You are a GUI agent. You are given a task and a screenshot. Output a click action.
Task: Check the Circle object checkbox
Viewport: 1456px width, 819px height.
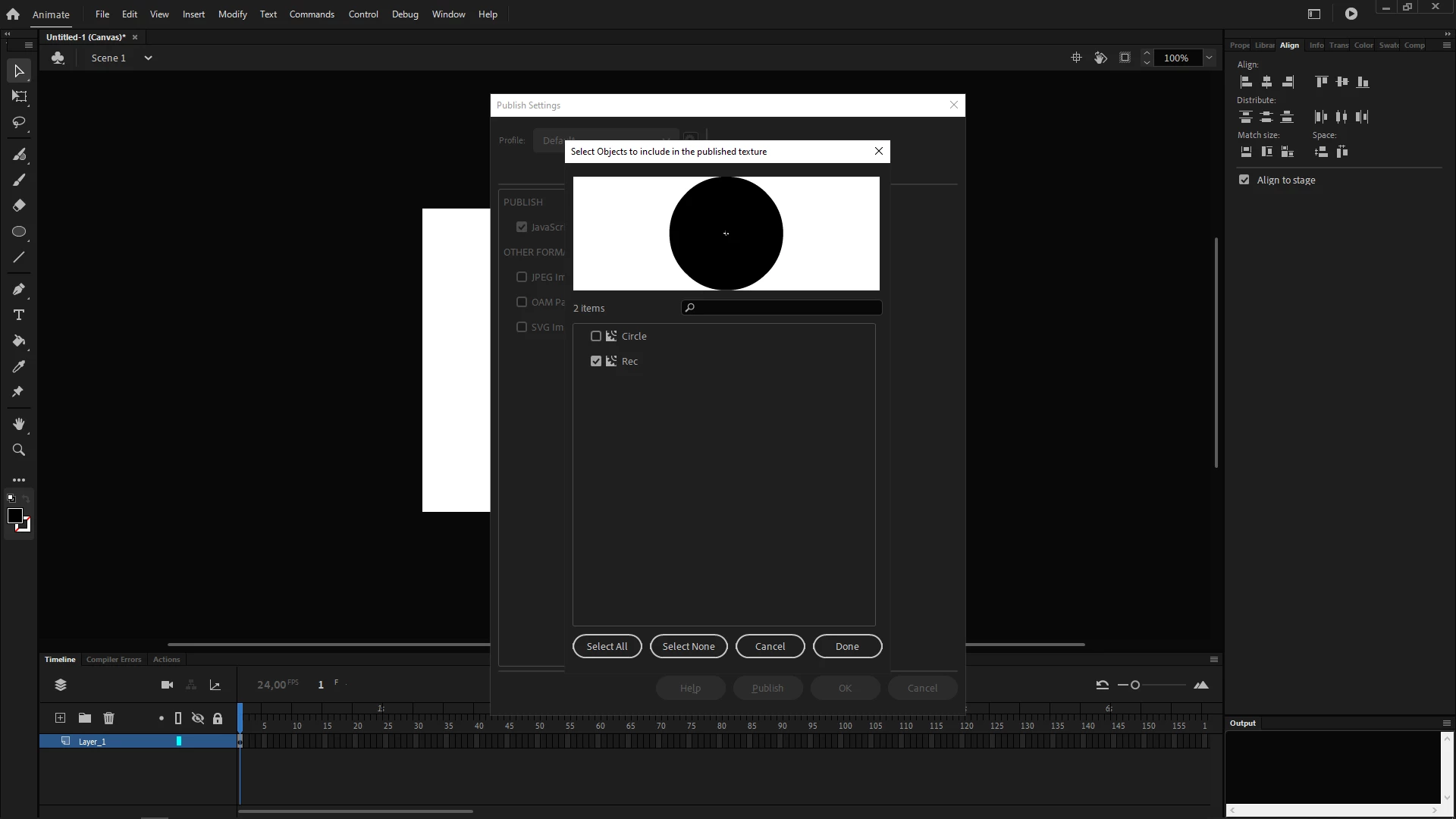[596, 336]
